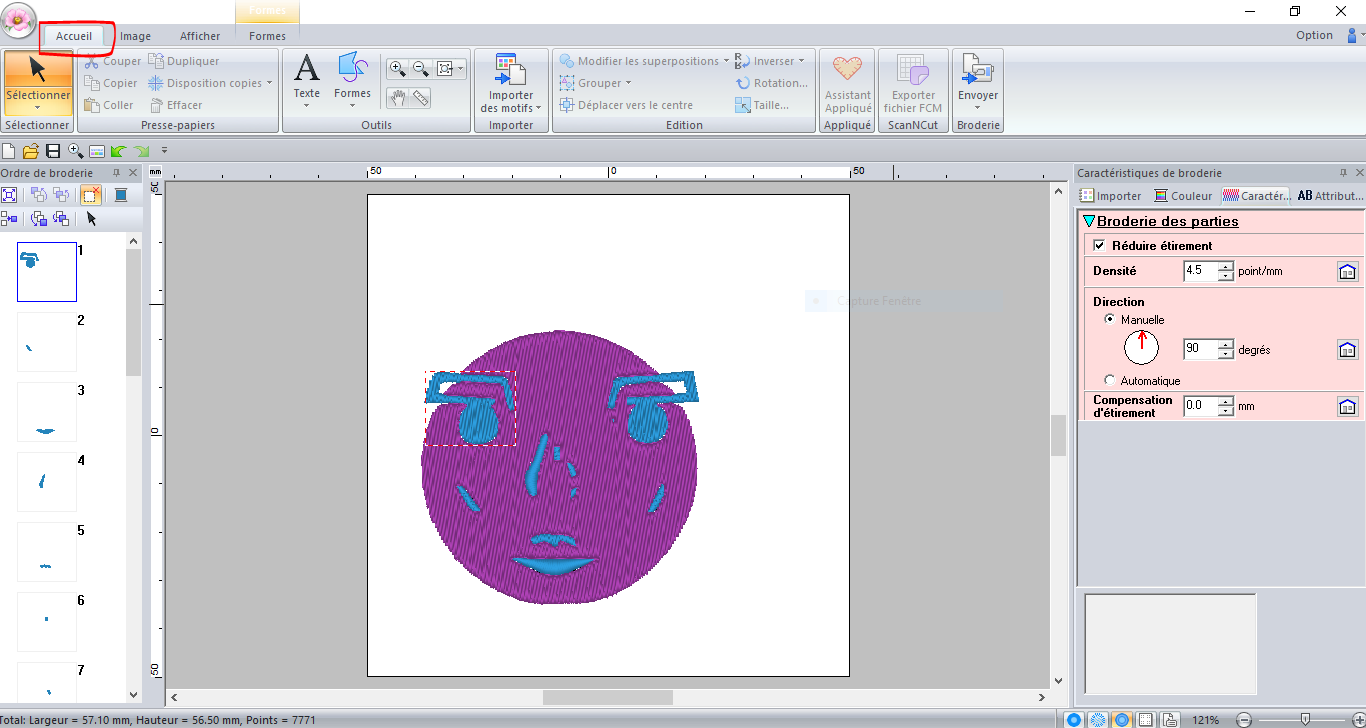Collapse the Broderie des parties section

[1089, 222]
